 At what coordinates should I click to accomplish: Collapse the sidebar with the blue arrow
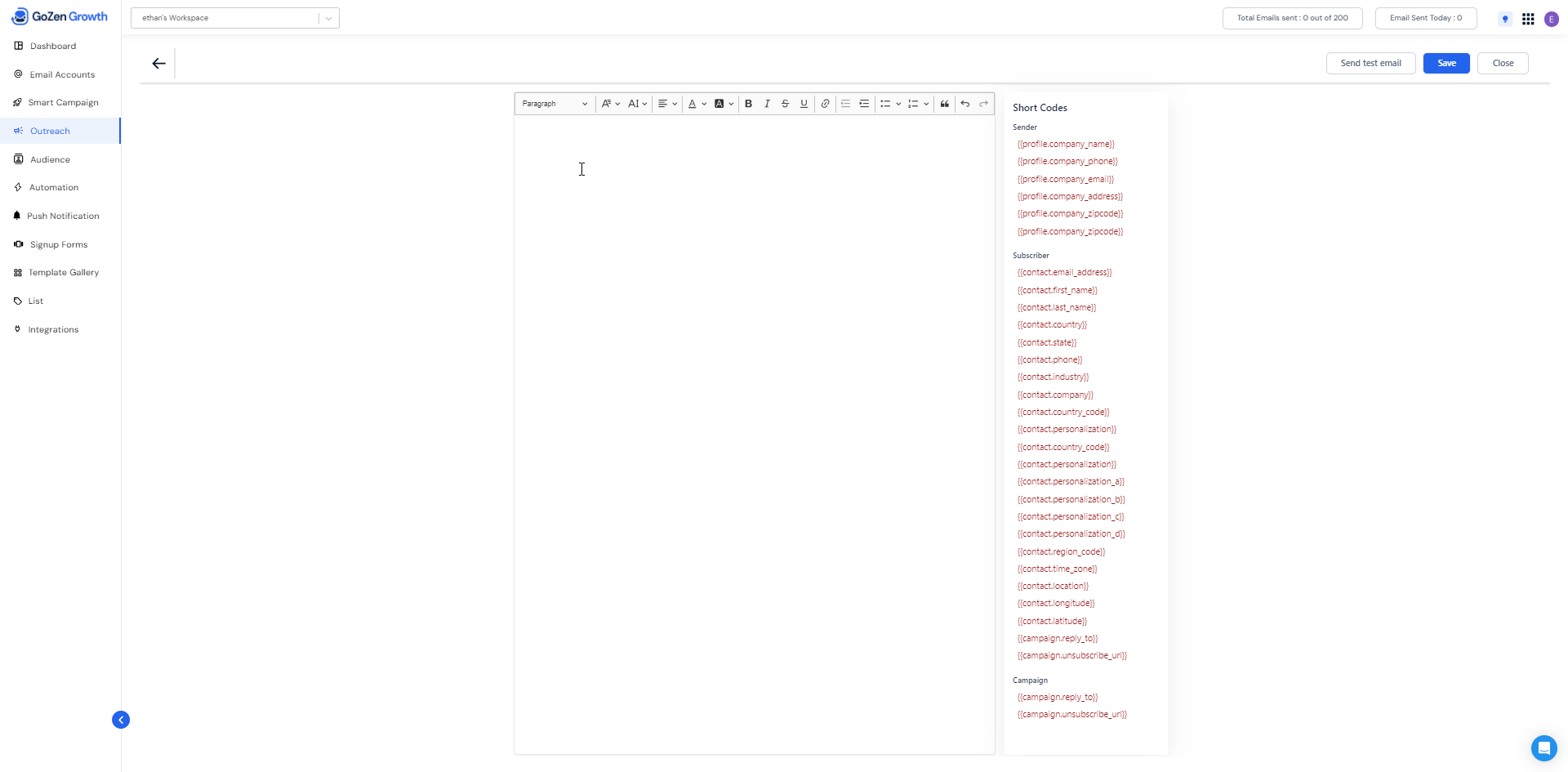(x=121, y=720)
